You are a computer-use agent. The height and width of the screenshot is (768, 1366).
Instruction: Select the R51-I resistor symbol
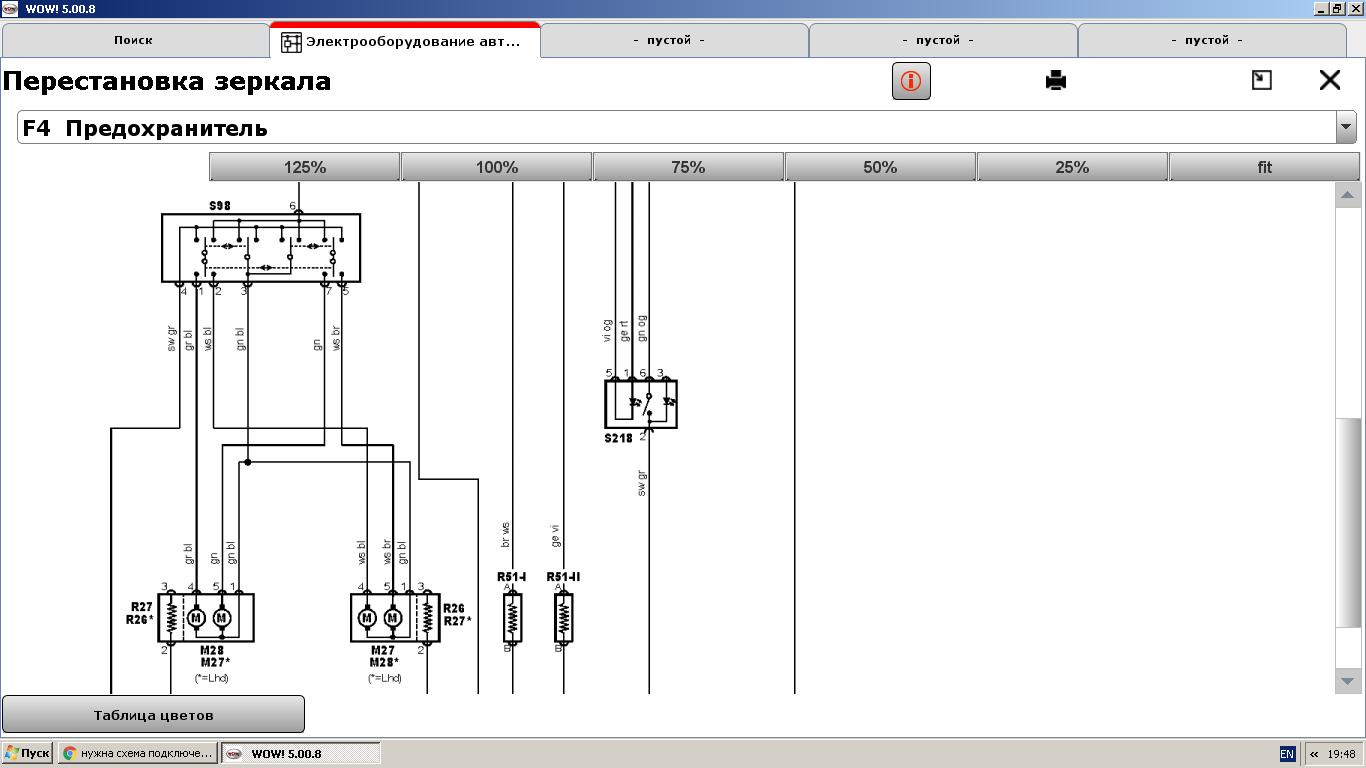tap(512, 618)
